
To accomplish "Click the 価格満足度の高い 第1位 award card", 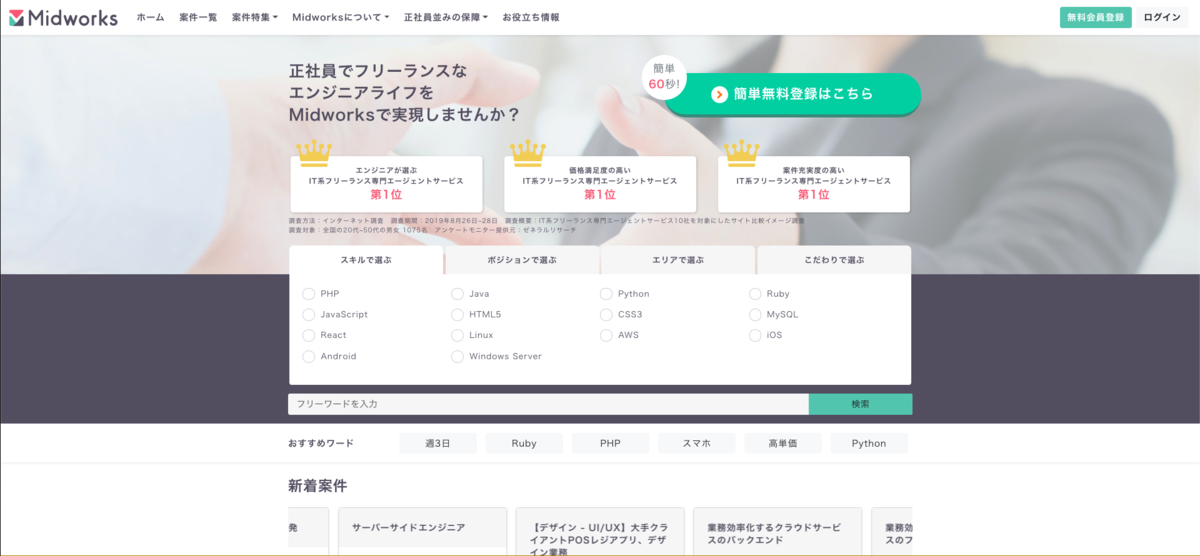I will (600, 184).
